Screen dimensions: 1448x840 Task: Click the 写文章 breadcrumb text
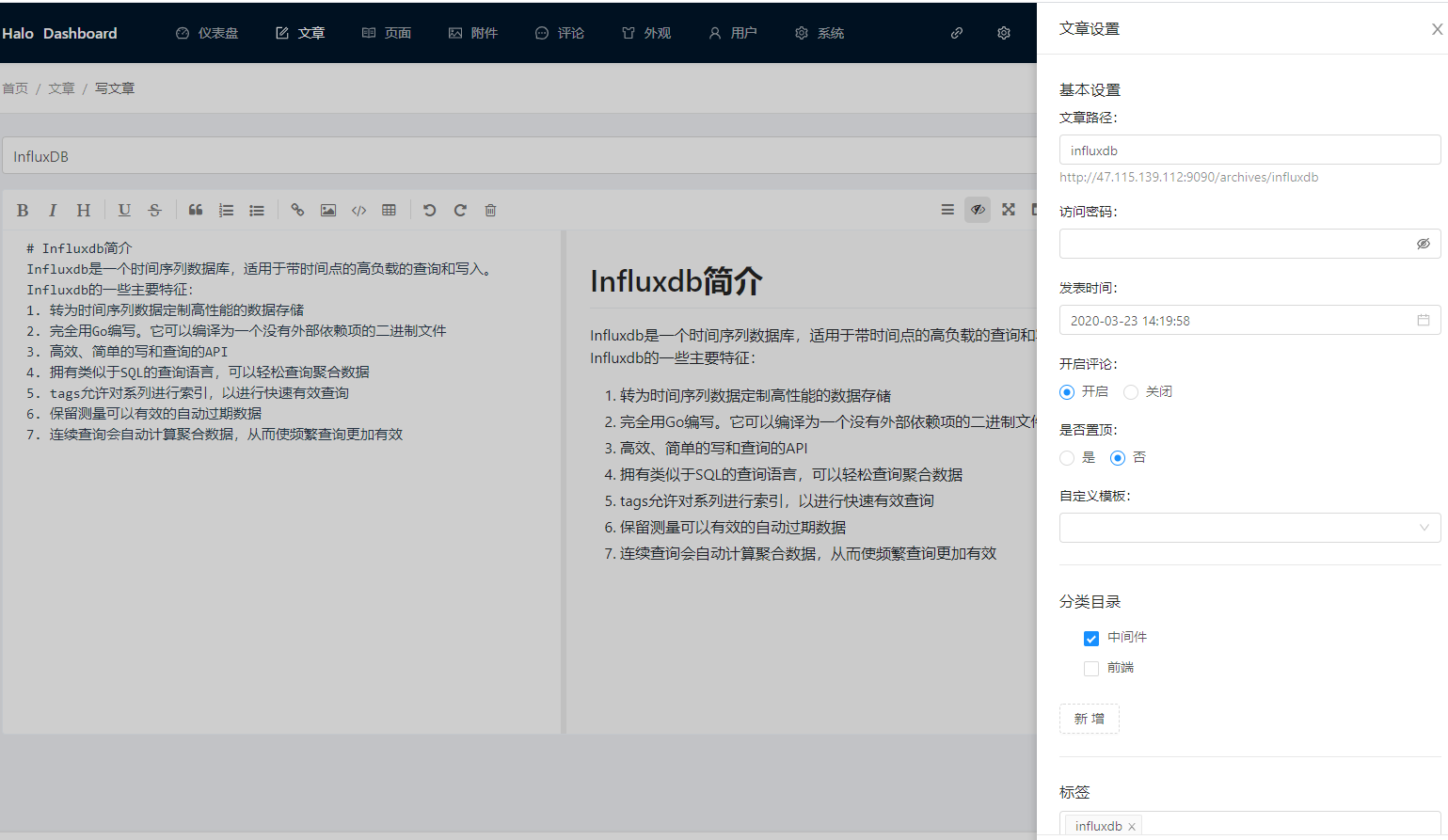click(115, 88)
